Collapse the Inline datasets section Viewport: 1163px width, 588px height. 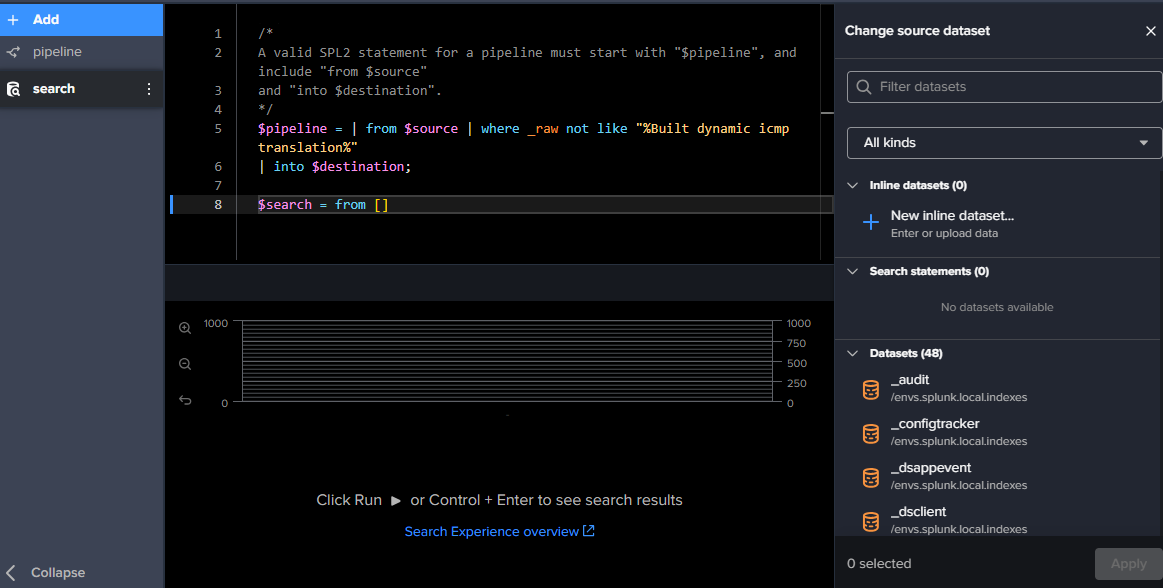(x=853, y=185)
